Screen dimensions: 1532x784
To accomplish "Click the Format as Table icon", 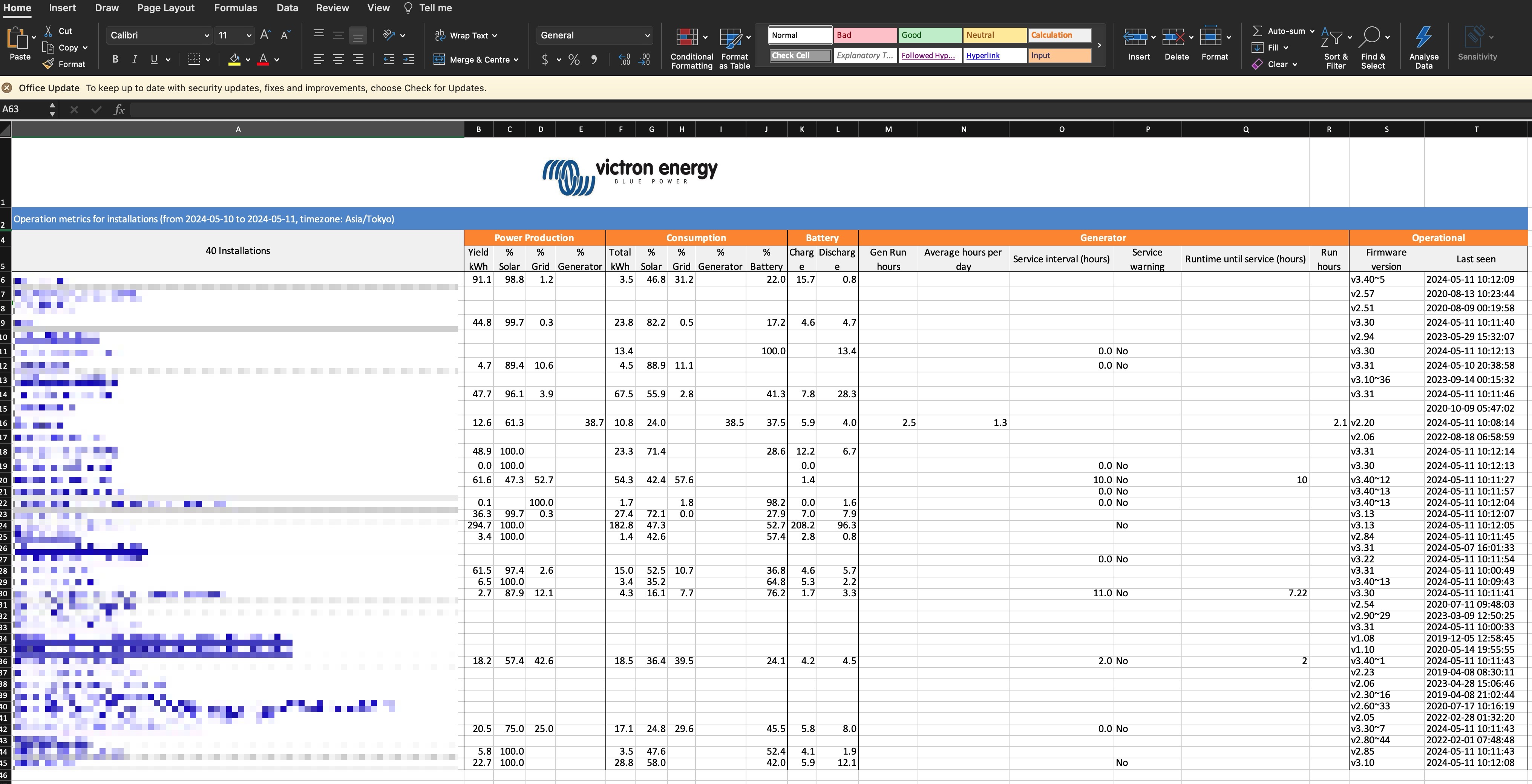I will tap(730, 37).
